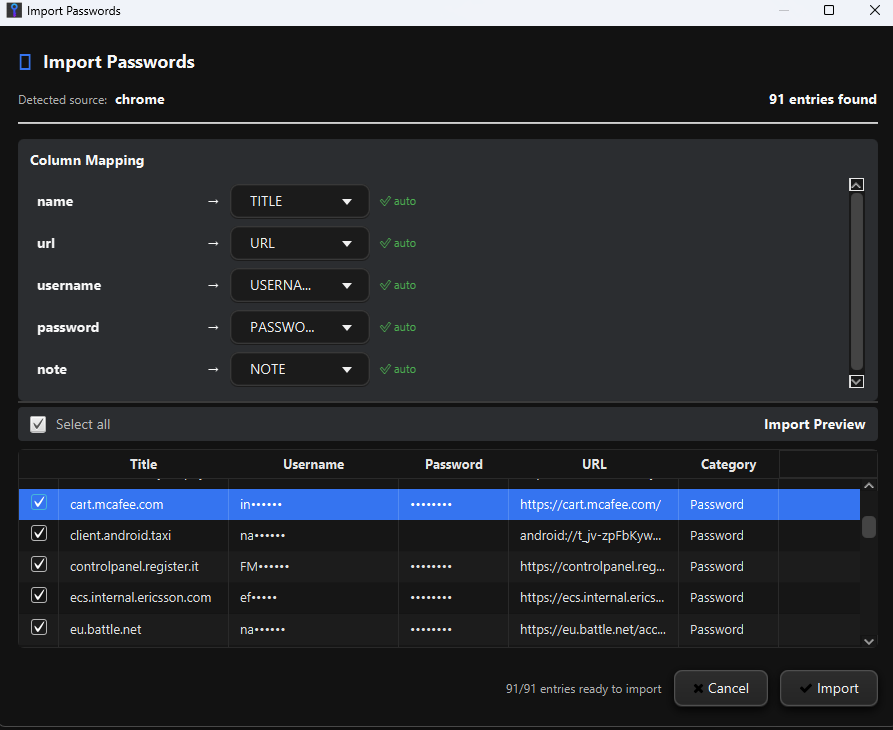The image size is (893, 730).
Task: Sort by the Title column header
Action: point(143,464)
